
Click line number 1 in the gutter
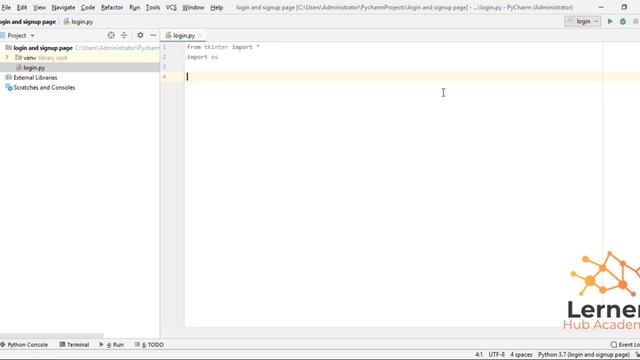click(x=164, y=47)
